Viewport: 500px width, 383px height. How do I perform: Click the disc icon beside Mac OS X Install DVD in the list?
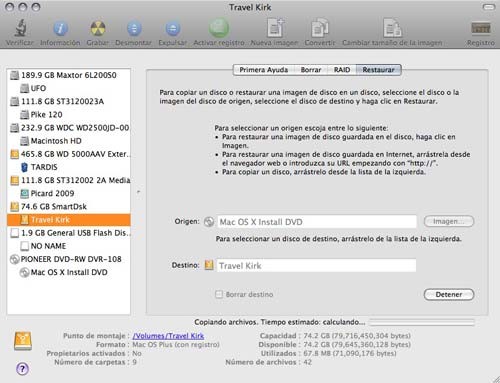pyautogui.click(x=24, y=273)
